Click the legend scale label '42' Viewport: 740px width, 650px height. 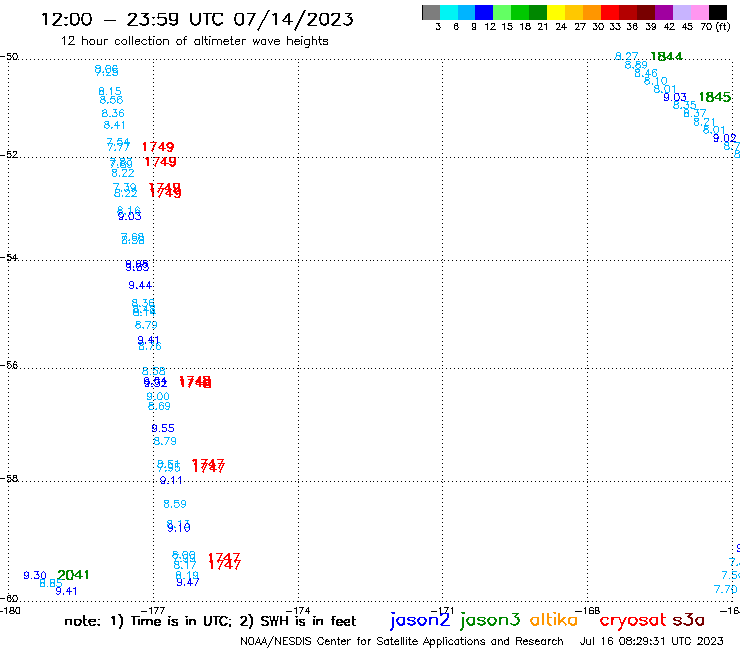click(x=669, y=27)
